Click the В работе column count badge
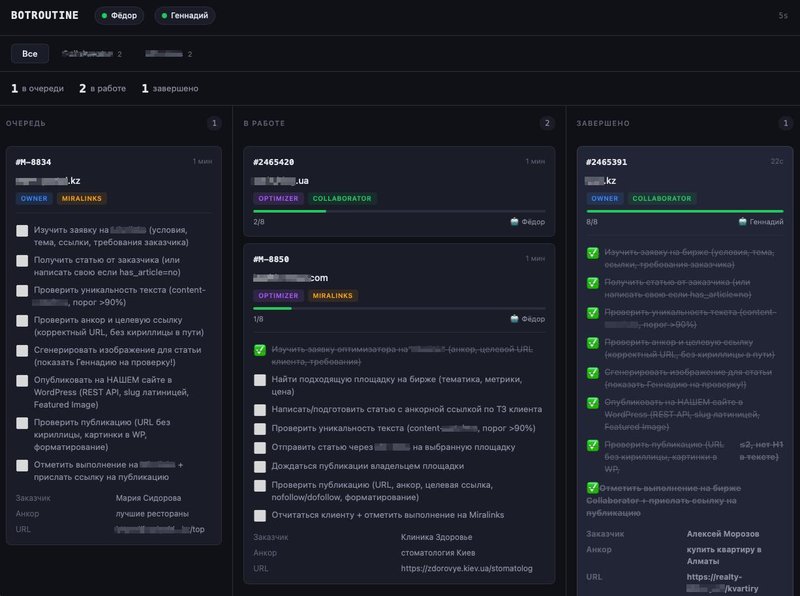Viewport: 800px width, 596px height. (547, 123)
